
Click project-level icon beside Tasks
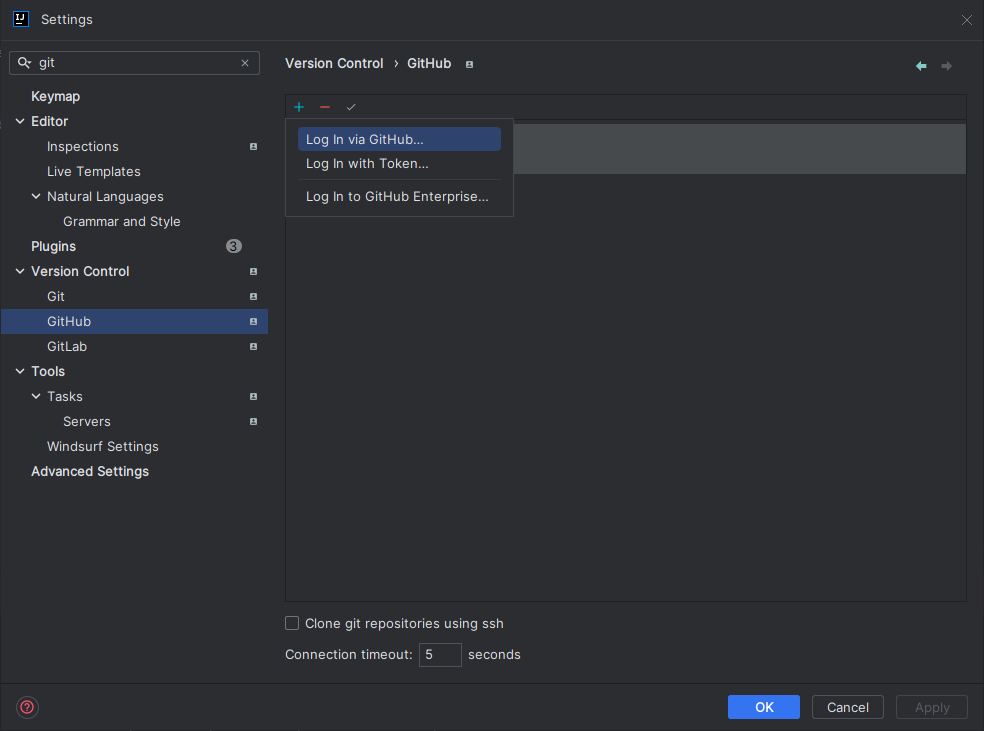coord(254,397)
